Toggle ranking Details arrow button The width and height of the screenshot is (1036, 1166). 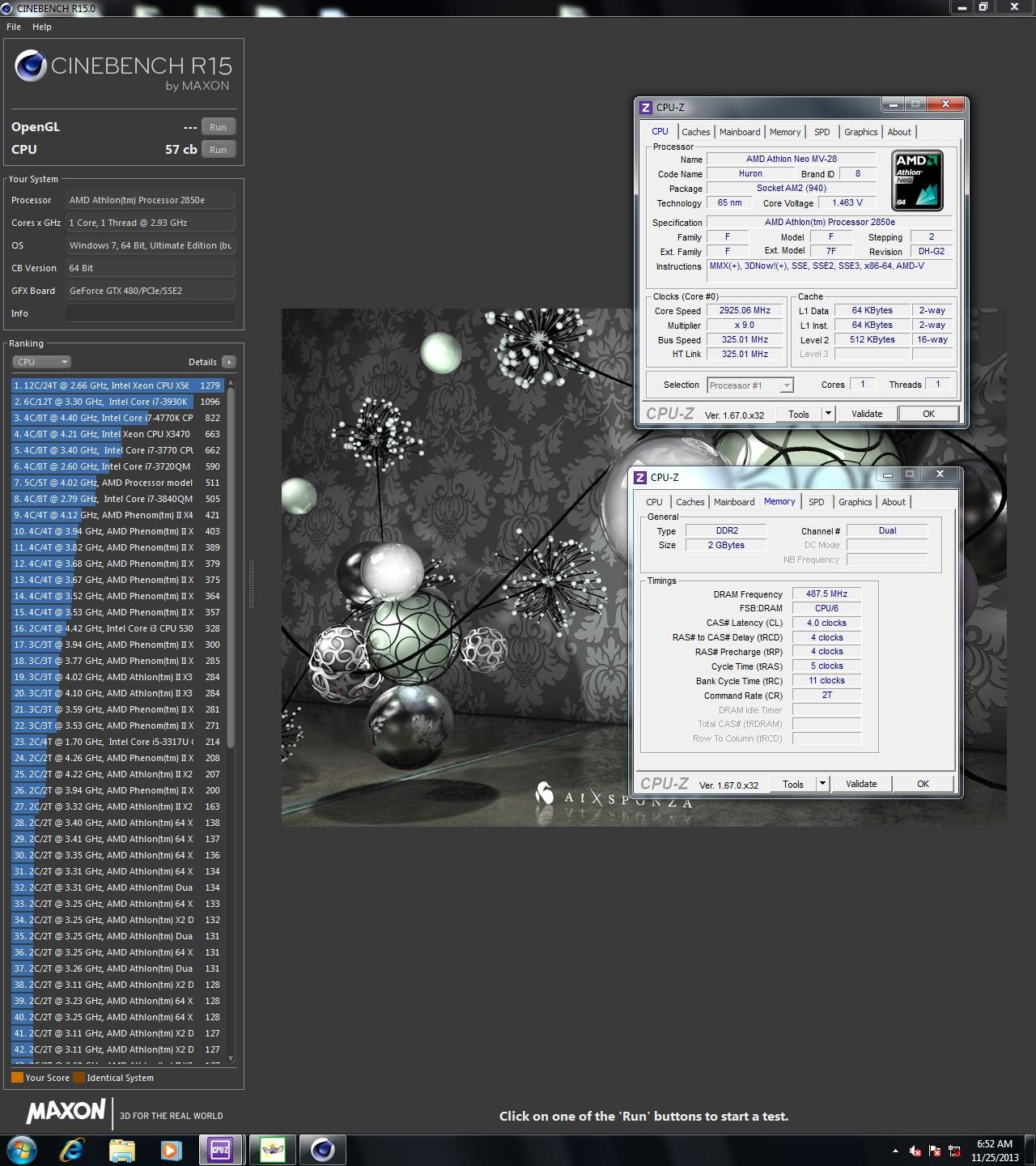click(229, 362)
